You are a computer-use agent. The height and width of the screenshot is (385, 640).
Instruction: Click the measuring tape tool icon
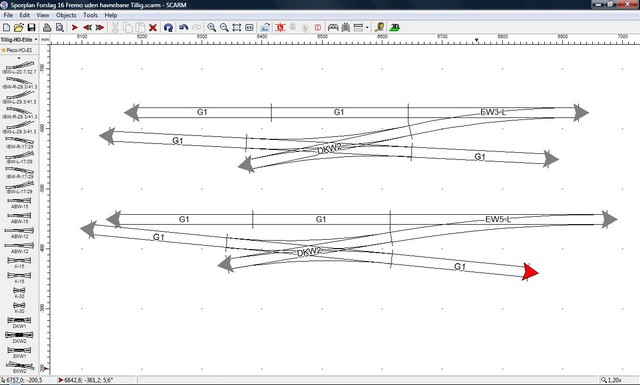coord(380,27)
